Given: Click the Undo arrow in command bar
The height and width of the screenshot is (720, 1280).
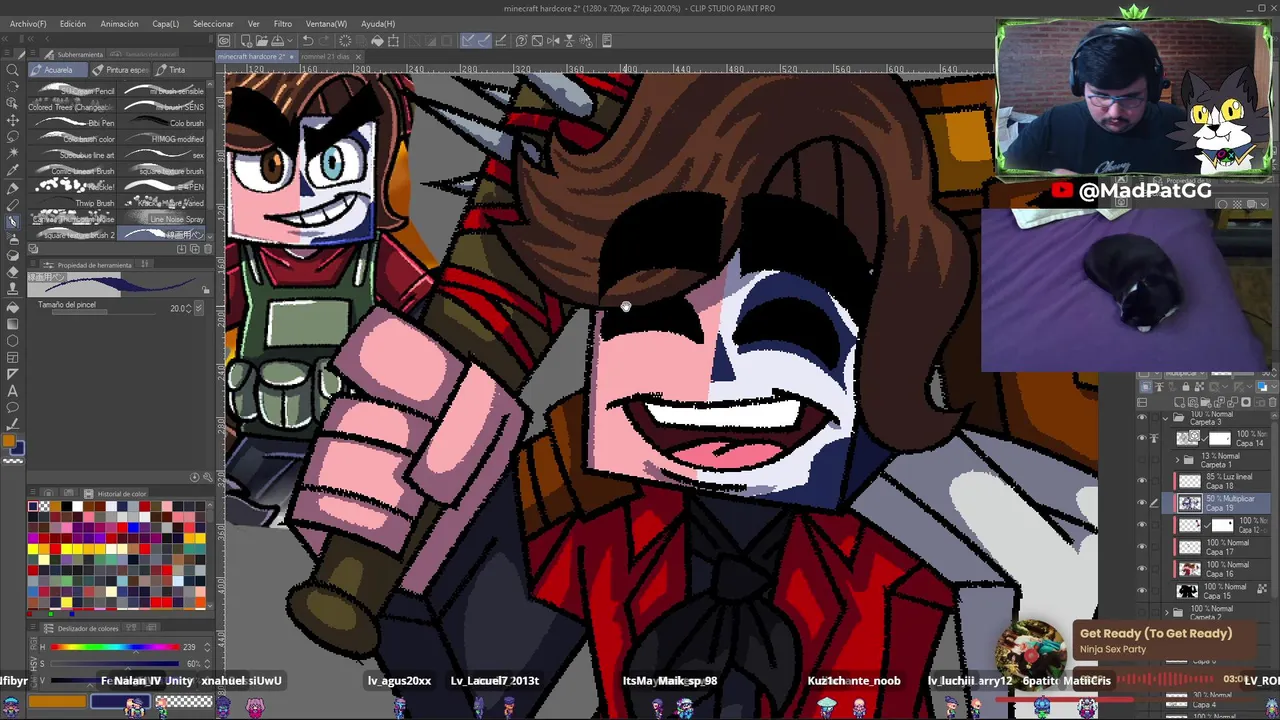Looking at the screenshot, I should [308, 41].
